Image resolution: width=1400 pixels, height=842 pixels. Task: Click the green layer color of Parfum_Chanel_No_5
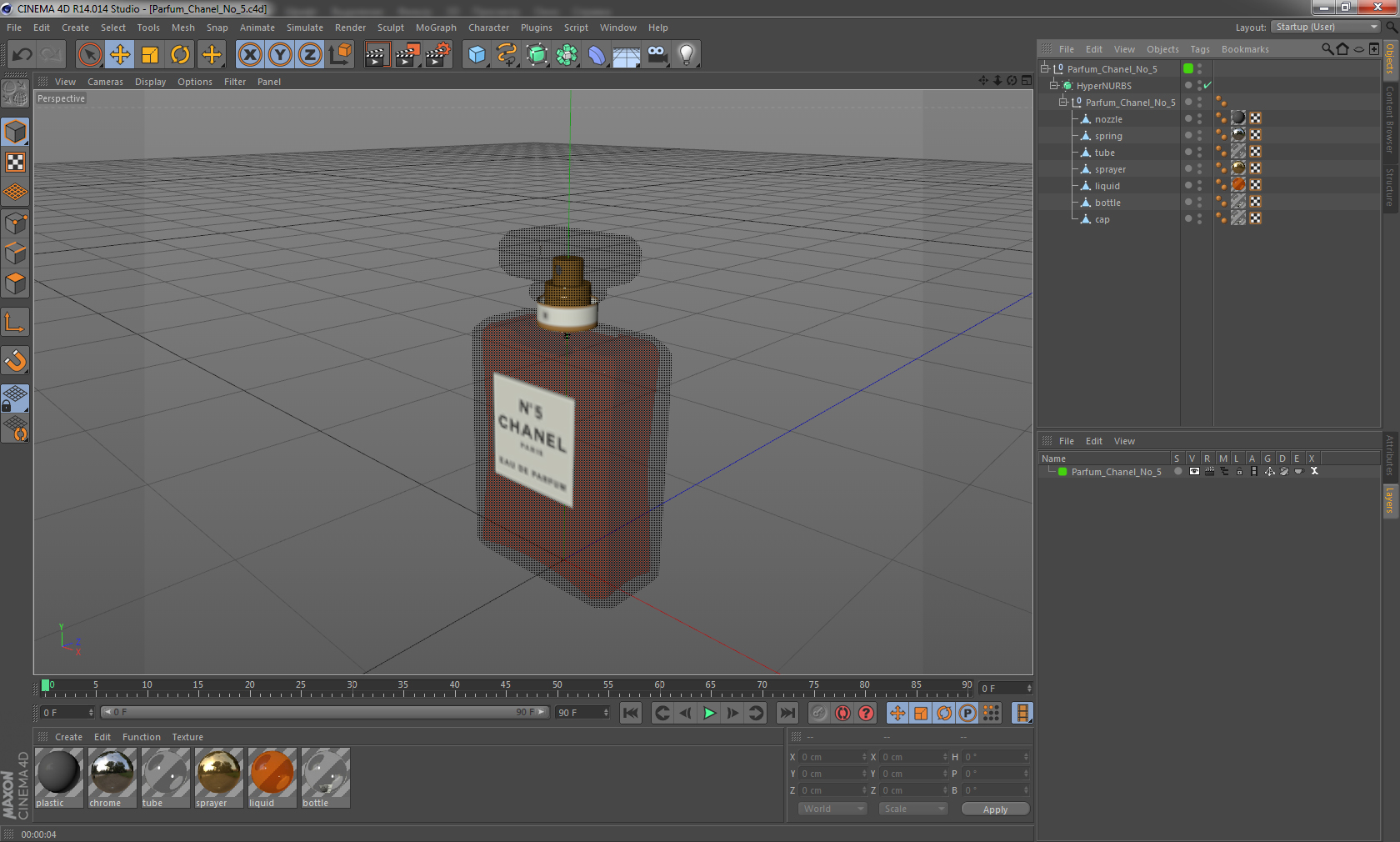point(1062,472)
